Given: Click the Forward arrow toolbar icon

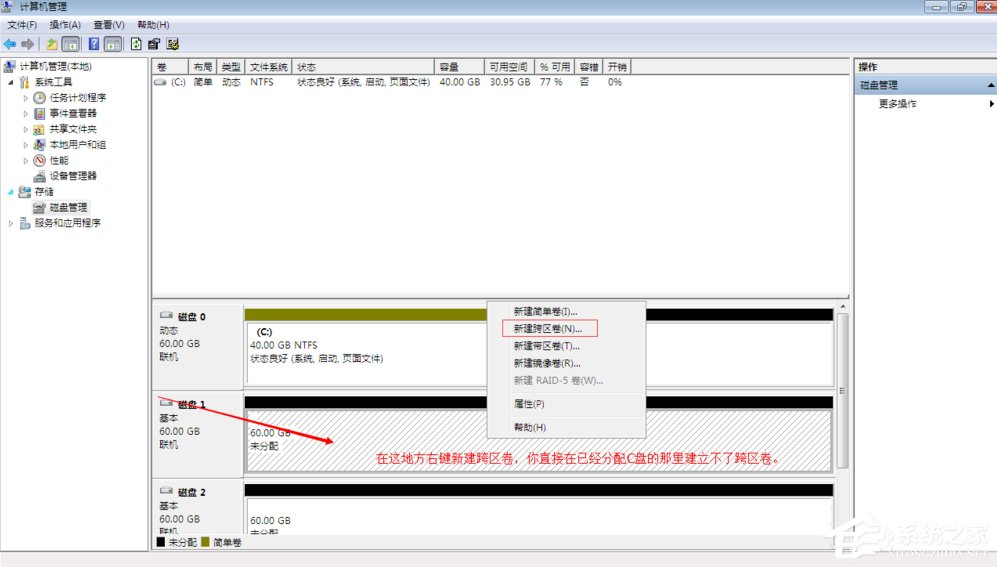Looking at the screenshot, I should tap(27, 44).
